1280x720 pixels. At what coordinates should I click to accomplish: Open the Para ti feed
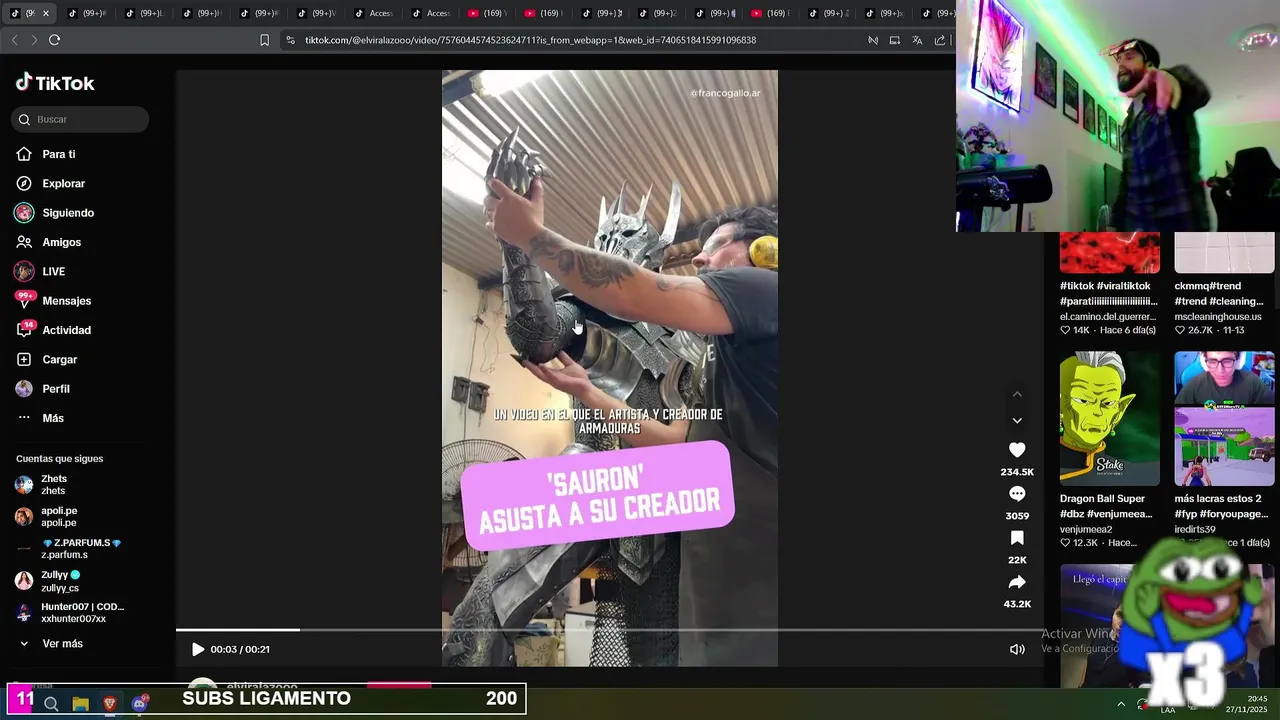click(59, 154)
